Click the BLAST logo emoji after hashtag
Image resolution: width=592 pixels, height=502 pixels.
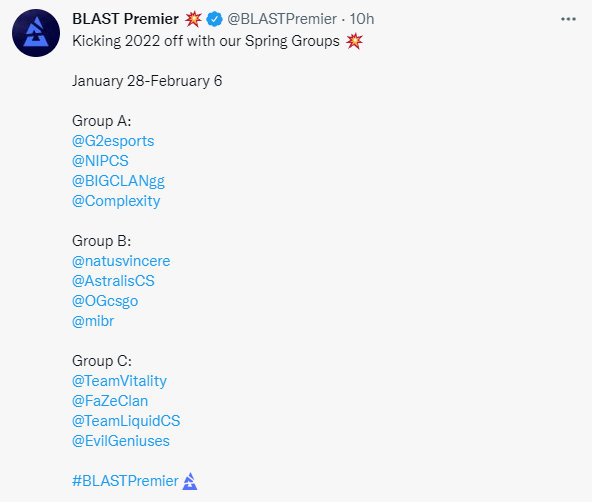click(x=190, y=481)
